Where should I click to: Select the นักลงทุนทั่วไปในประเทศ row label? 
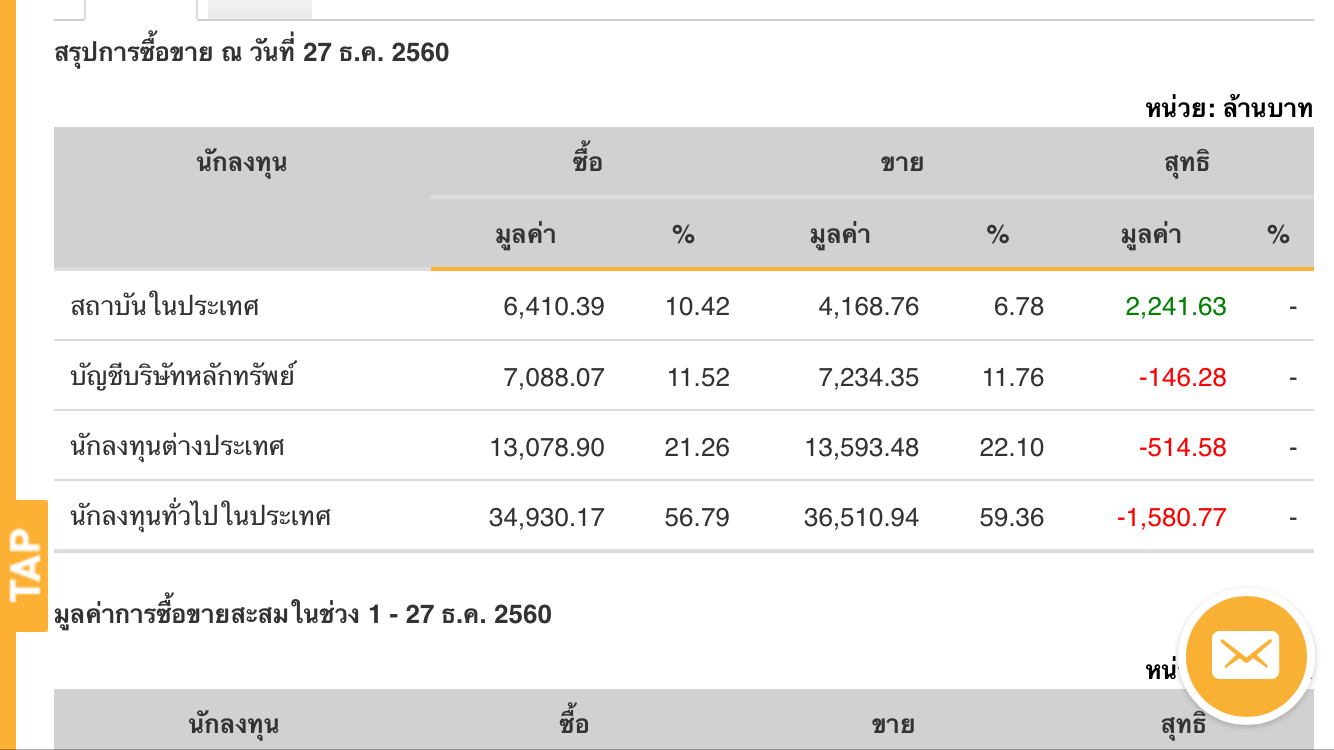click(200, 517)
